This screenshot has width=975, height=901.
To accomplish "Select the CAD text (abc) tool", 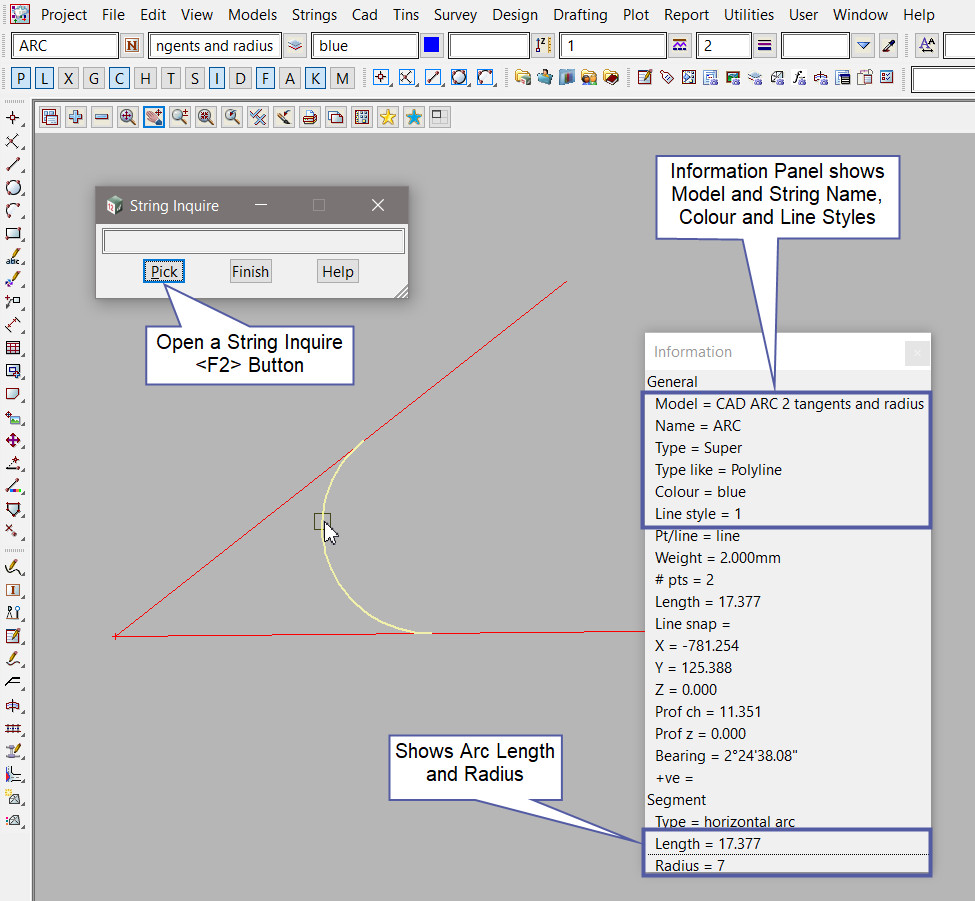I will click(x=13, y=257).
